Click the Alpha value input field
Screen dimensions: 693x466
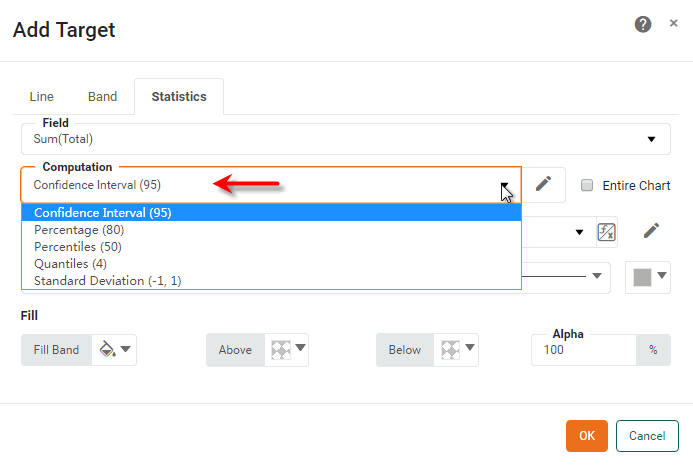click(584, 350)
